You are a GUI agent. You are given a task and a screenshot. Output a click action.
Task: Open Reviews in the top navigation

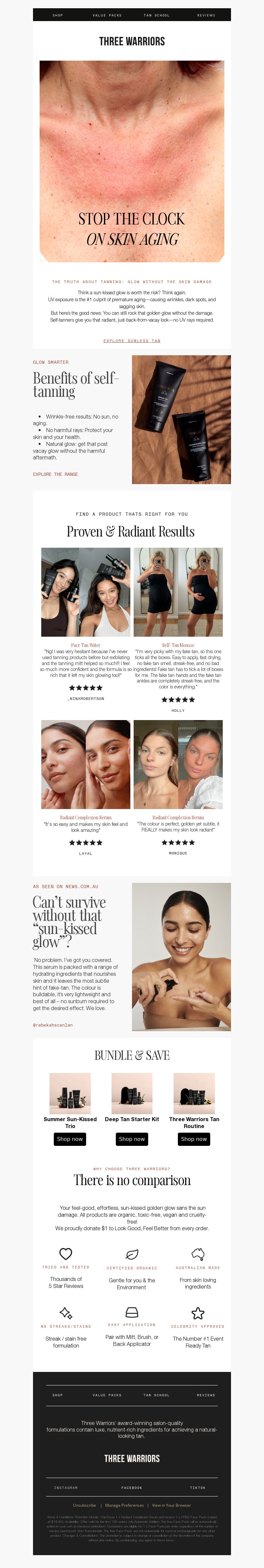206,15
